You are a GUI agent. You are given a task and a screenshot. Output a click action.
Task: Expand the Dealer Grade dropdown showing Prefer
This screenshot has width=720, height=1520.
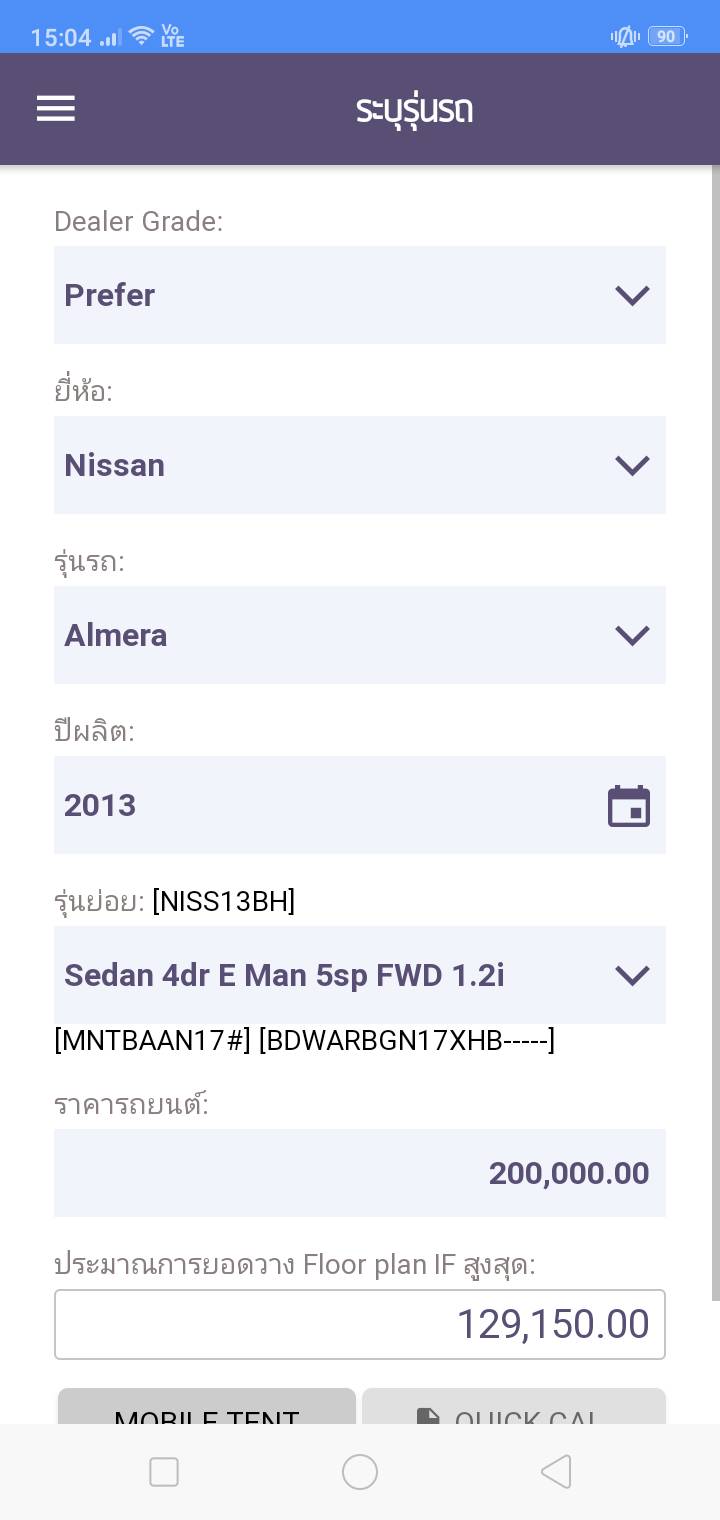(359, 295)
